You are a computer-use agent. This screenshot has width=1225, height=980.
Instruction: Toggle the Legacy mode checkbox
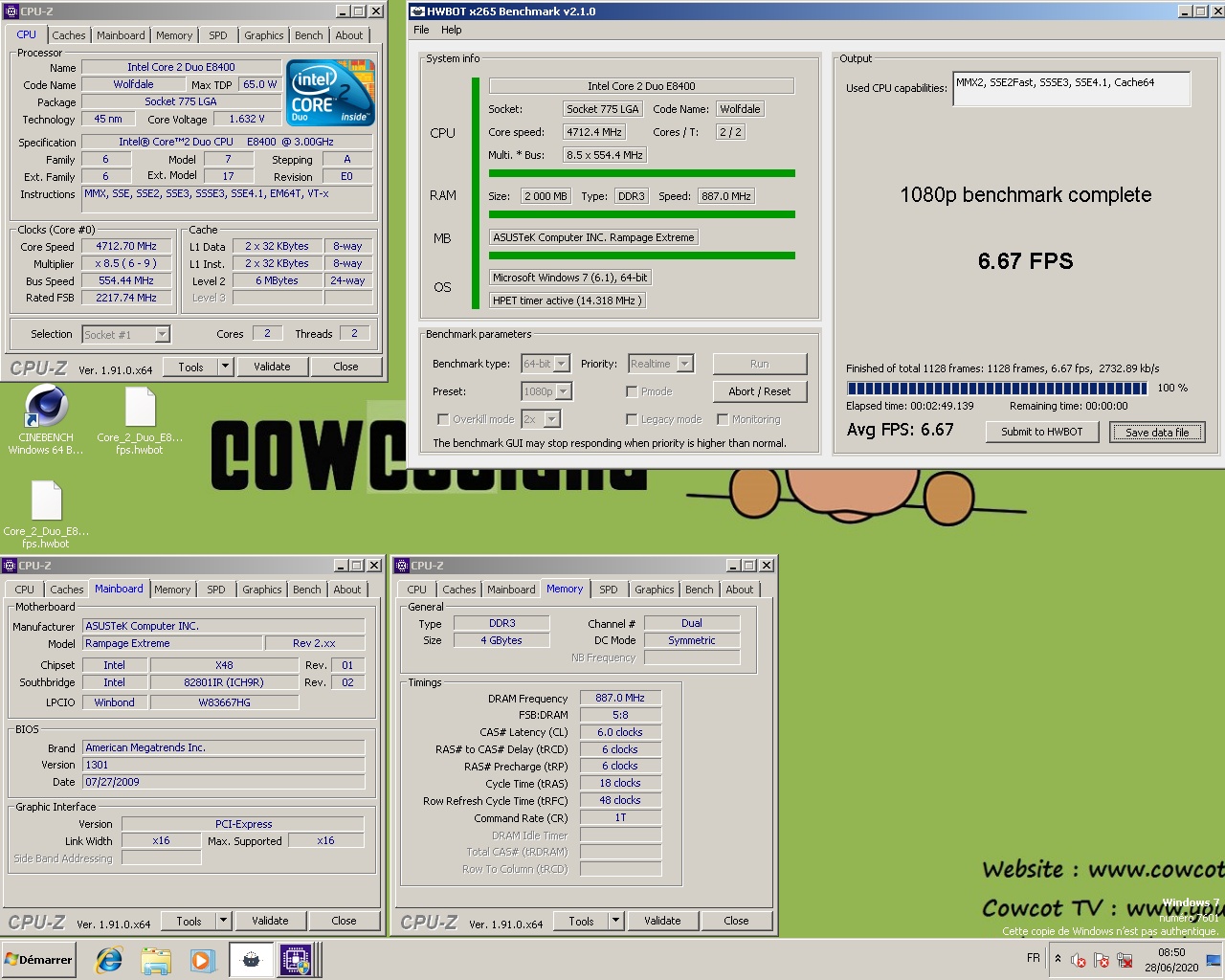tap(632, 419)
